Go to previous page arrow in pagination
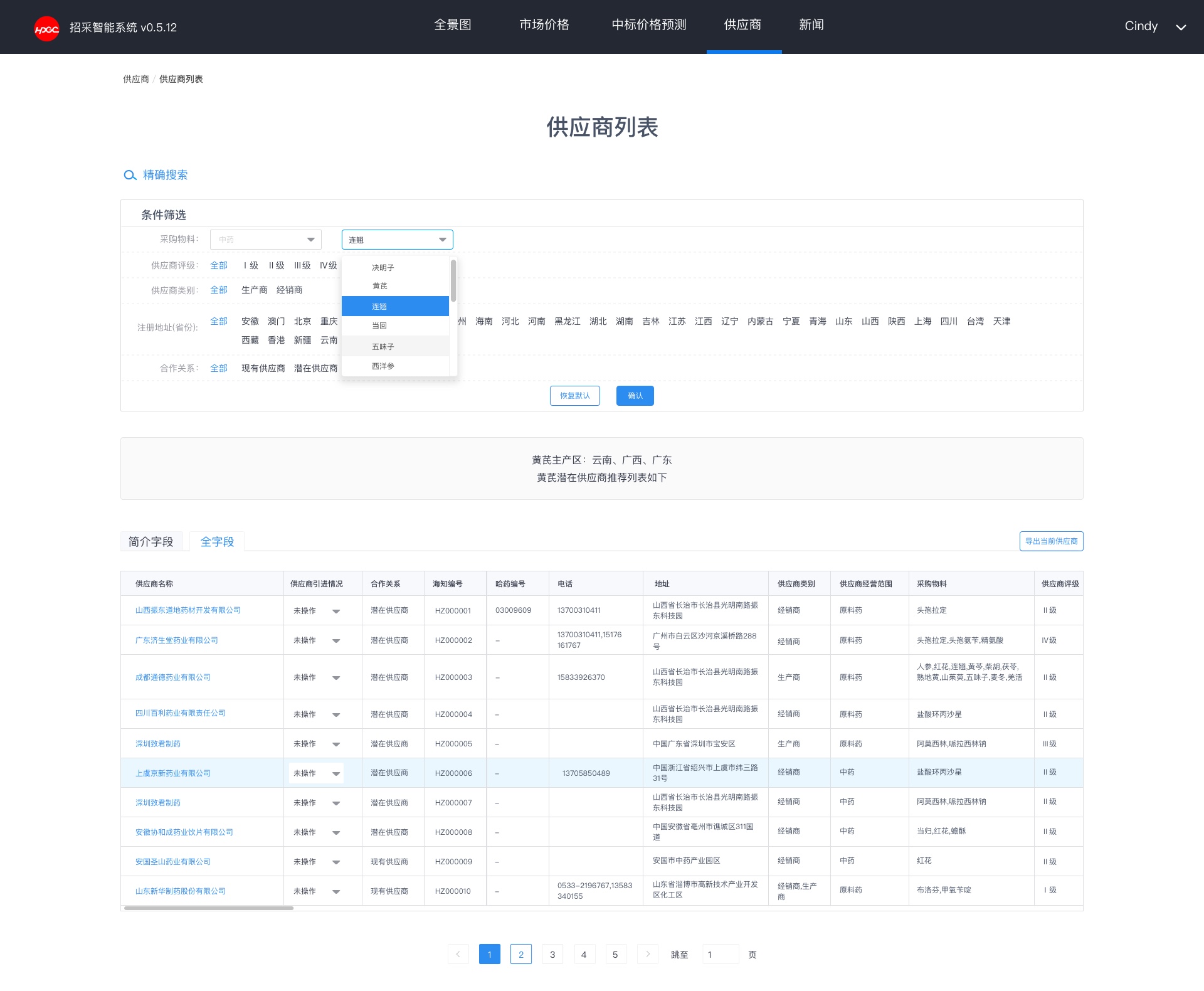 tap(458, 954)
